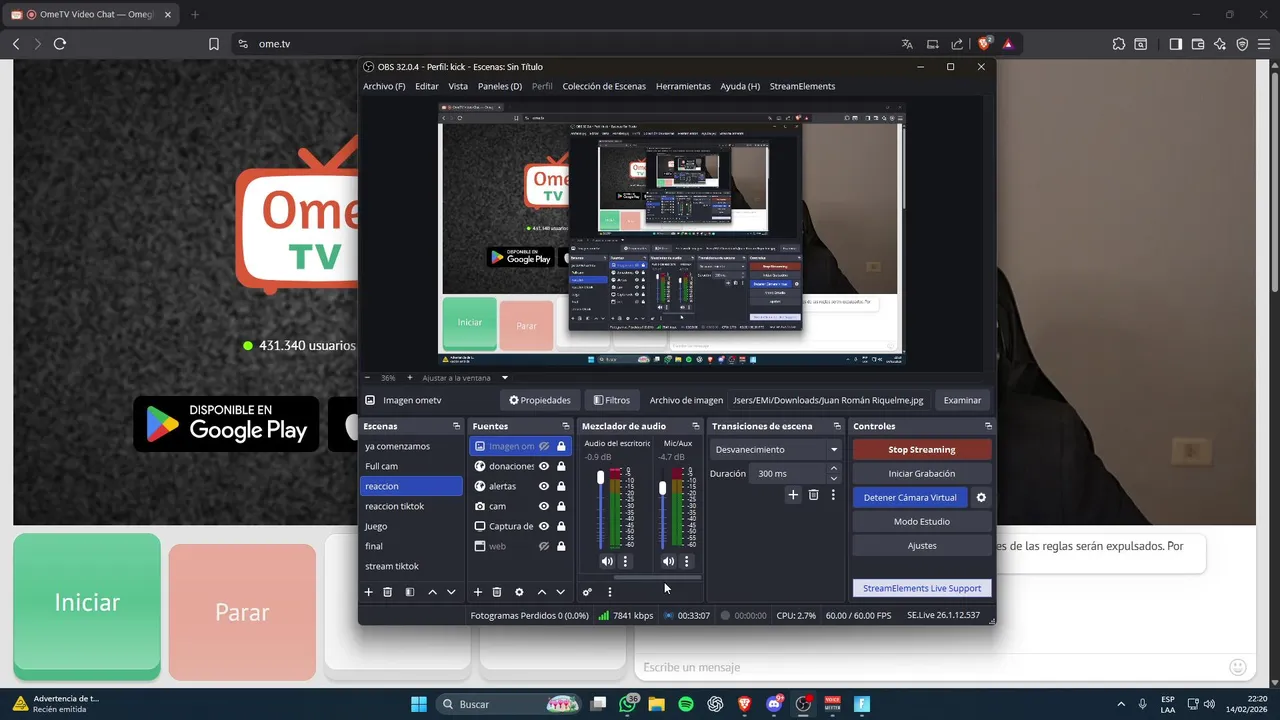The height and width of the screenshot is (720, 1280).
Task: Hide the alertas source
Action: 544,486
